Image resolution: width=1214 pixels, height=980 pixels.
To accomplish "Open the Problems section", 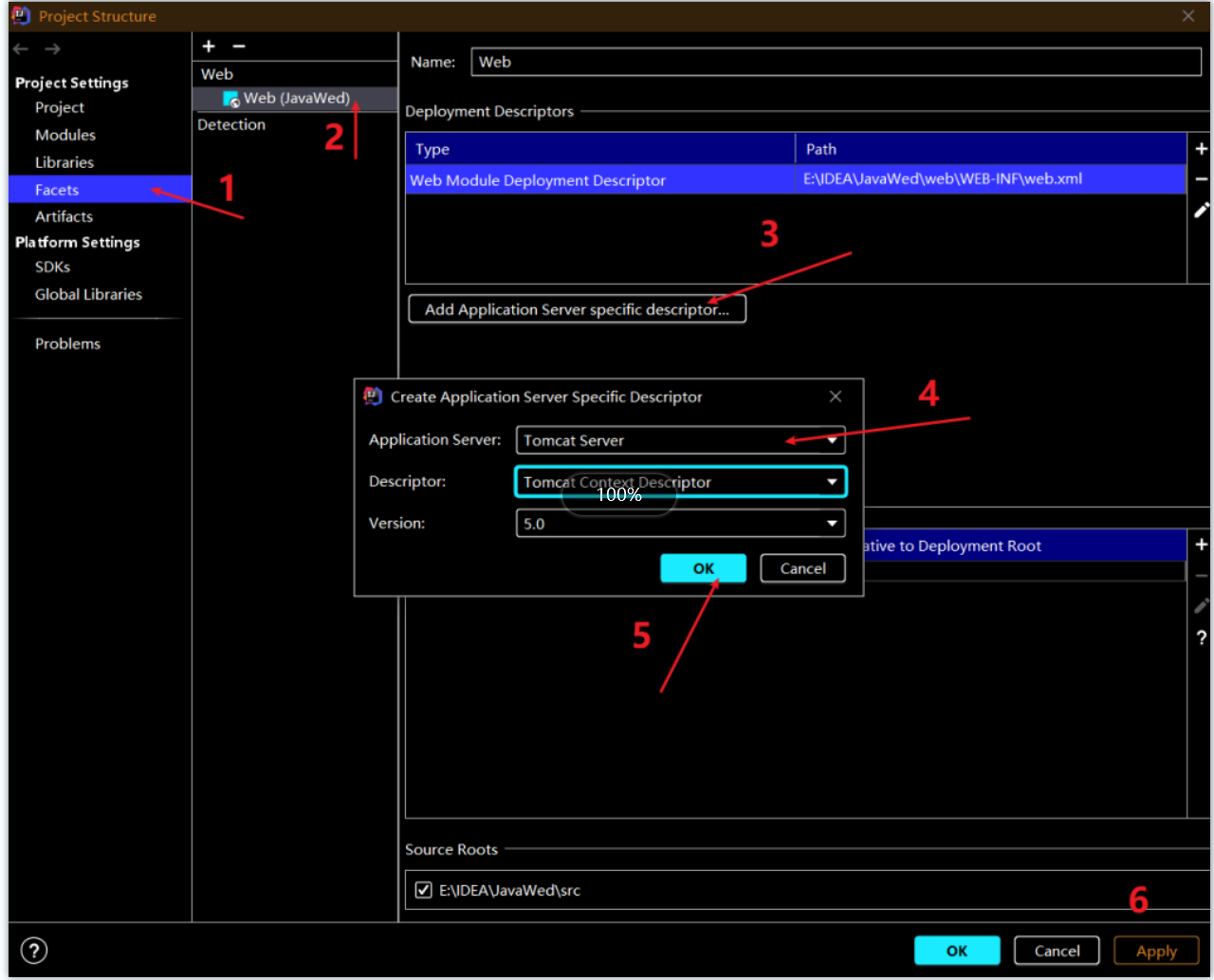I will pyautogui.click(x=67, y=343).
